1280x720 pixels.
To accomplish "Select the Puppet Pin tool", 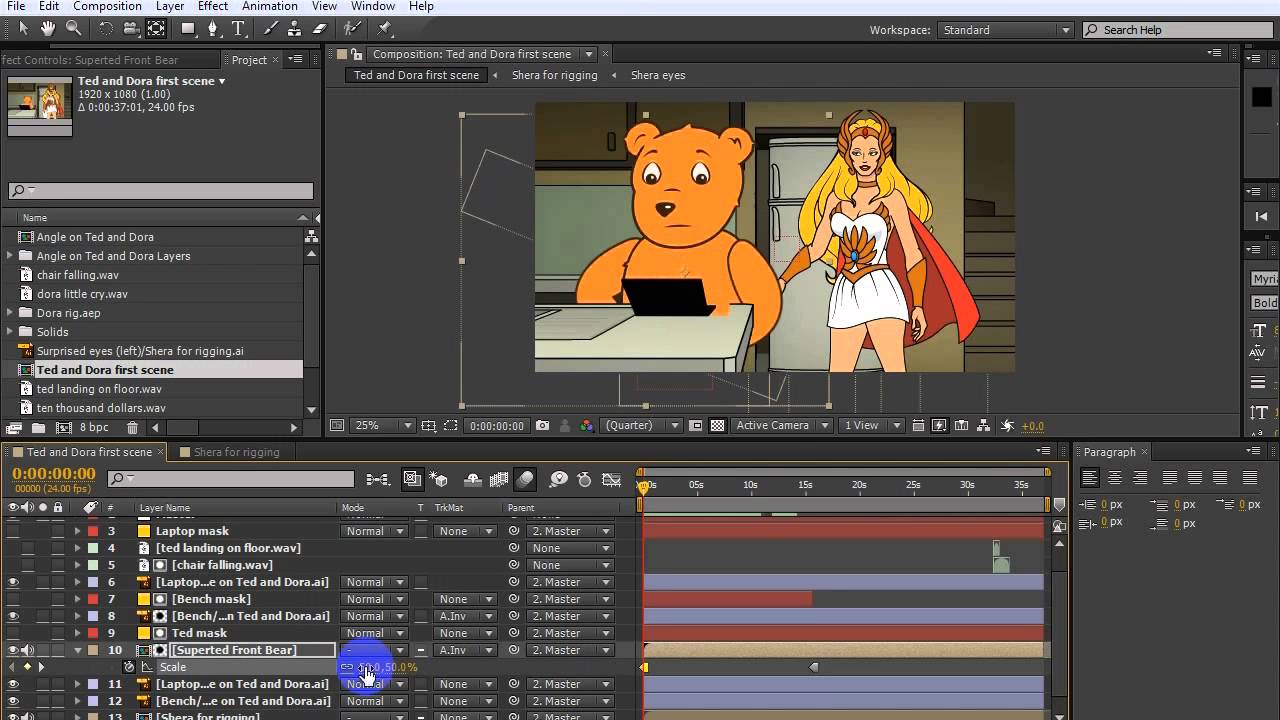I will (385, 29).
